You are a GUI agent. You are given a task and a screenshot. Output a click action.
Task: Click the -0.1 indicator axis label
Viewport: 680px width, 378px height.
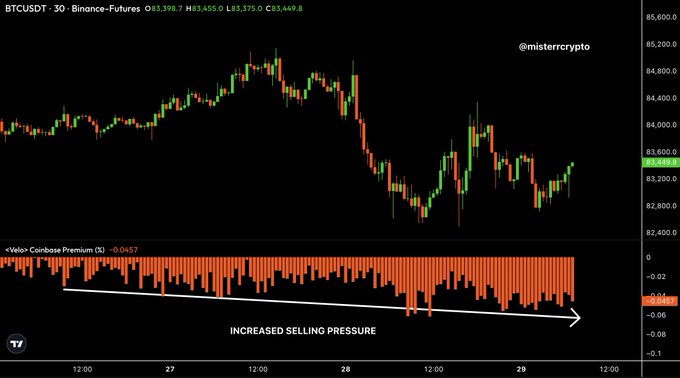(654, 354)
